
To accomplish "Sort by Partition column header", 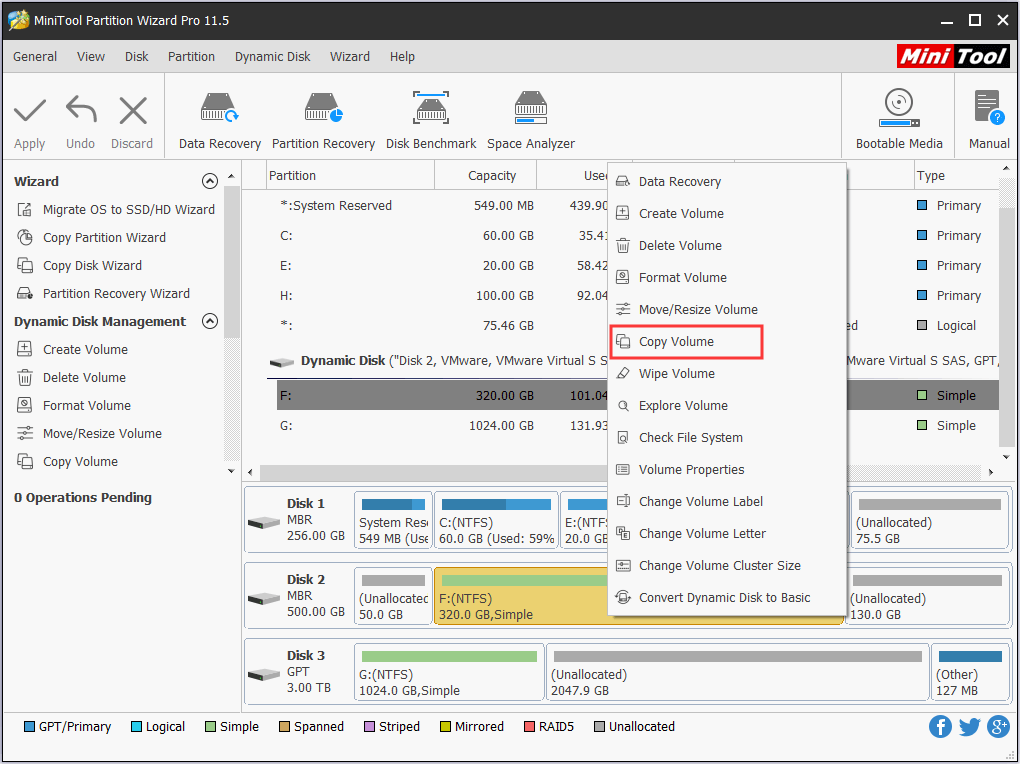I will [x=350, y=176].
